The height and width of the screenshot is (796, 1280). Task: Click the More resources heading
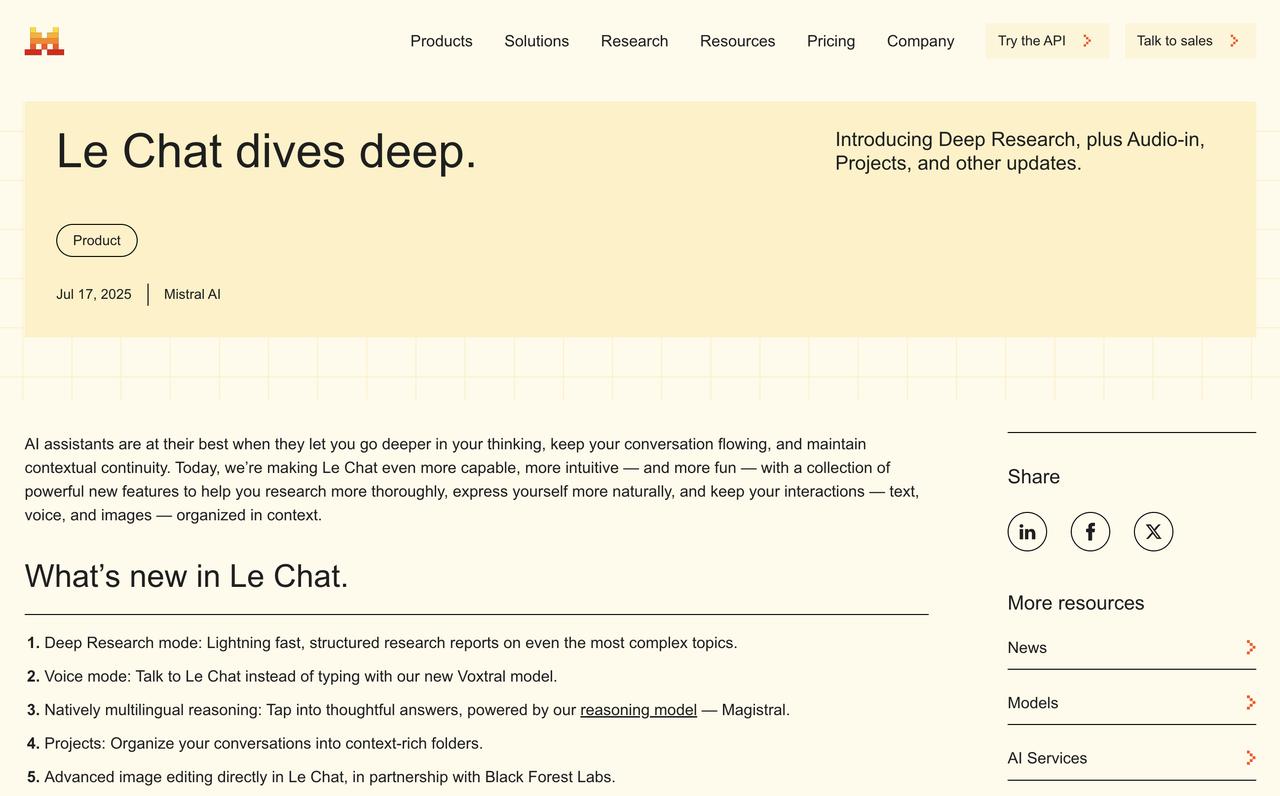point(1076,603)
